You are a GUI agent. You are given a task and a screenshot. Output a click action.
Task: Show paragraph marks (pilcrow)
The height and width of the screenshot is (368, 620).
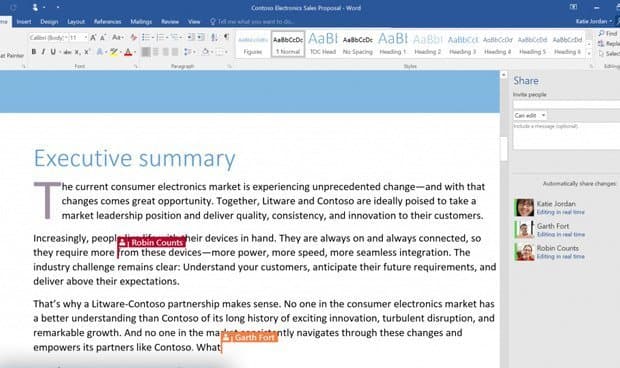coord(227,37)
